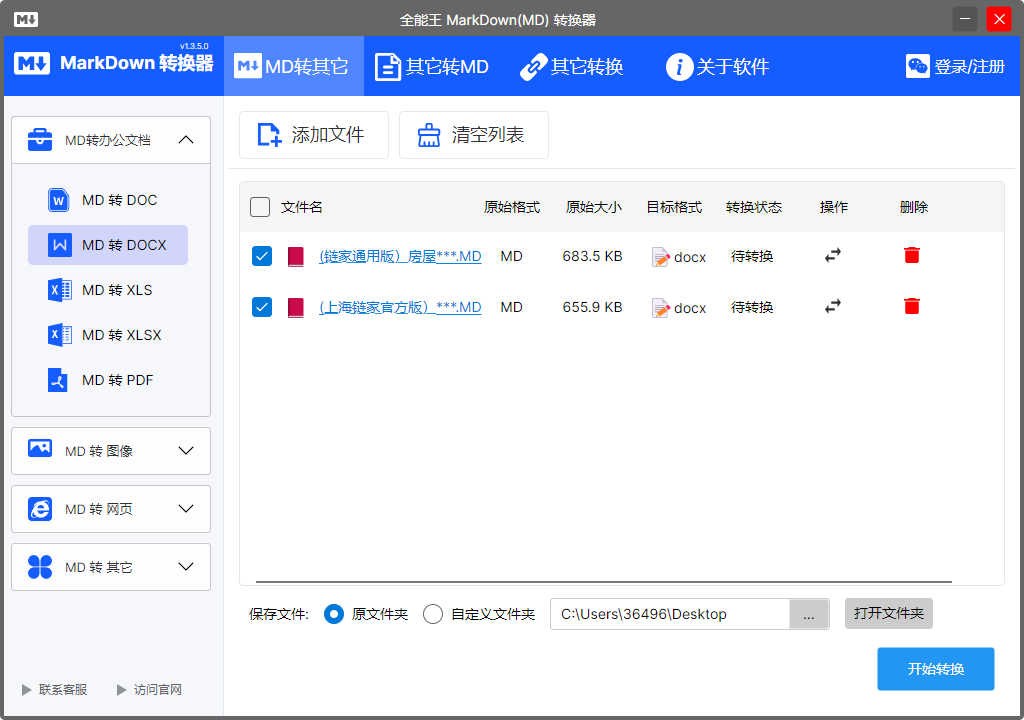1024x720 pixels.
Task: Click the 添加文件 button
Action: coord(314,135)
